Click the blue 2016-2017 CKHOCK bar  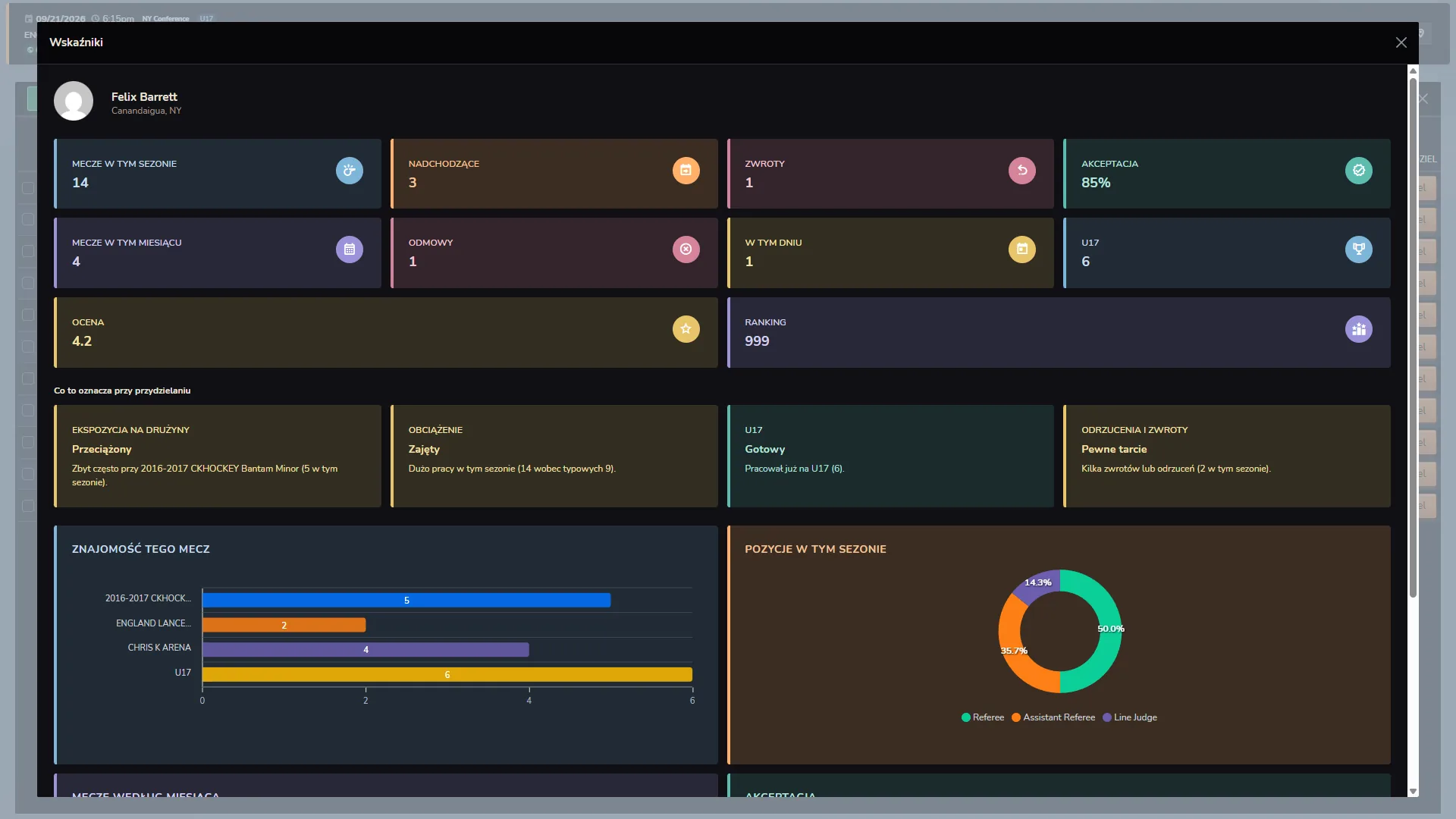pyautogui.click(x=406, y=600)
